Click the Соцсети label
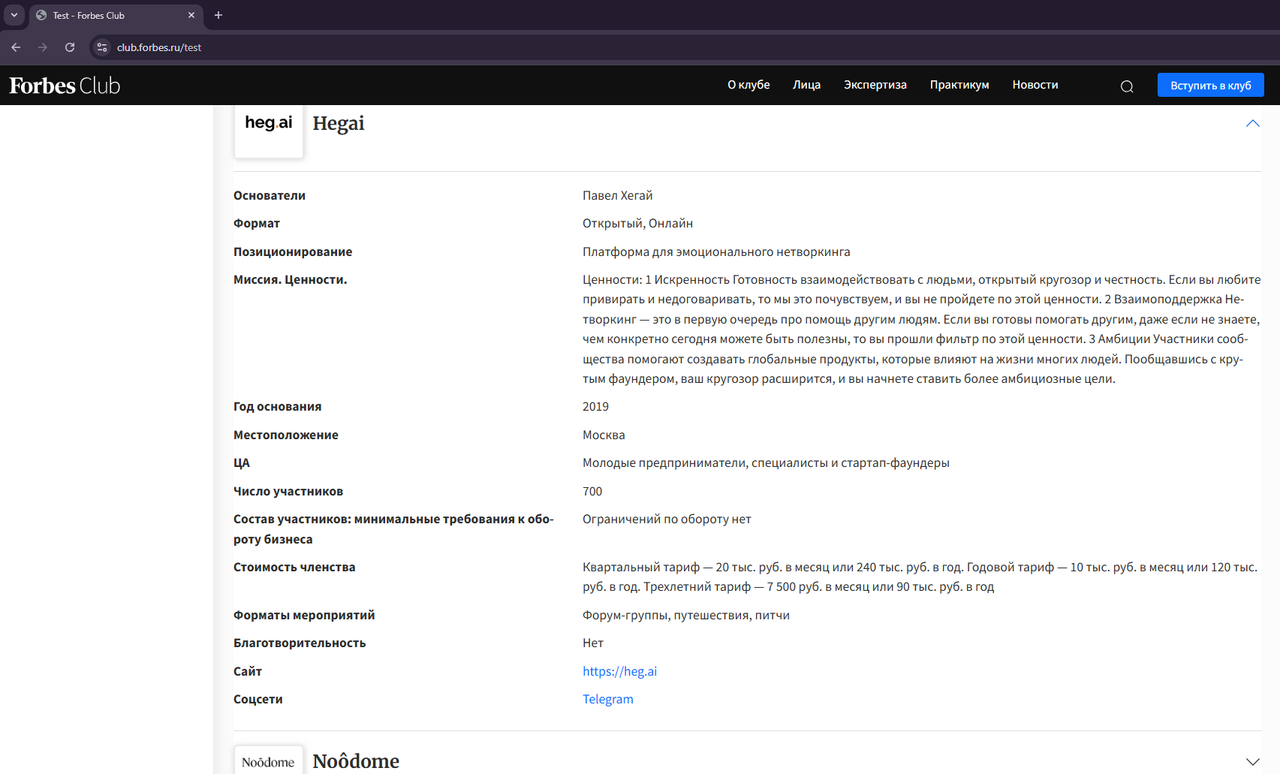Screen dimensions: 1280x774 258,699
